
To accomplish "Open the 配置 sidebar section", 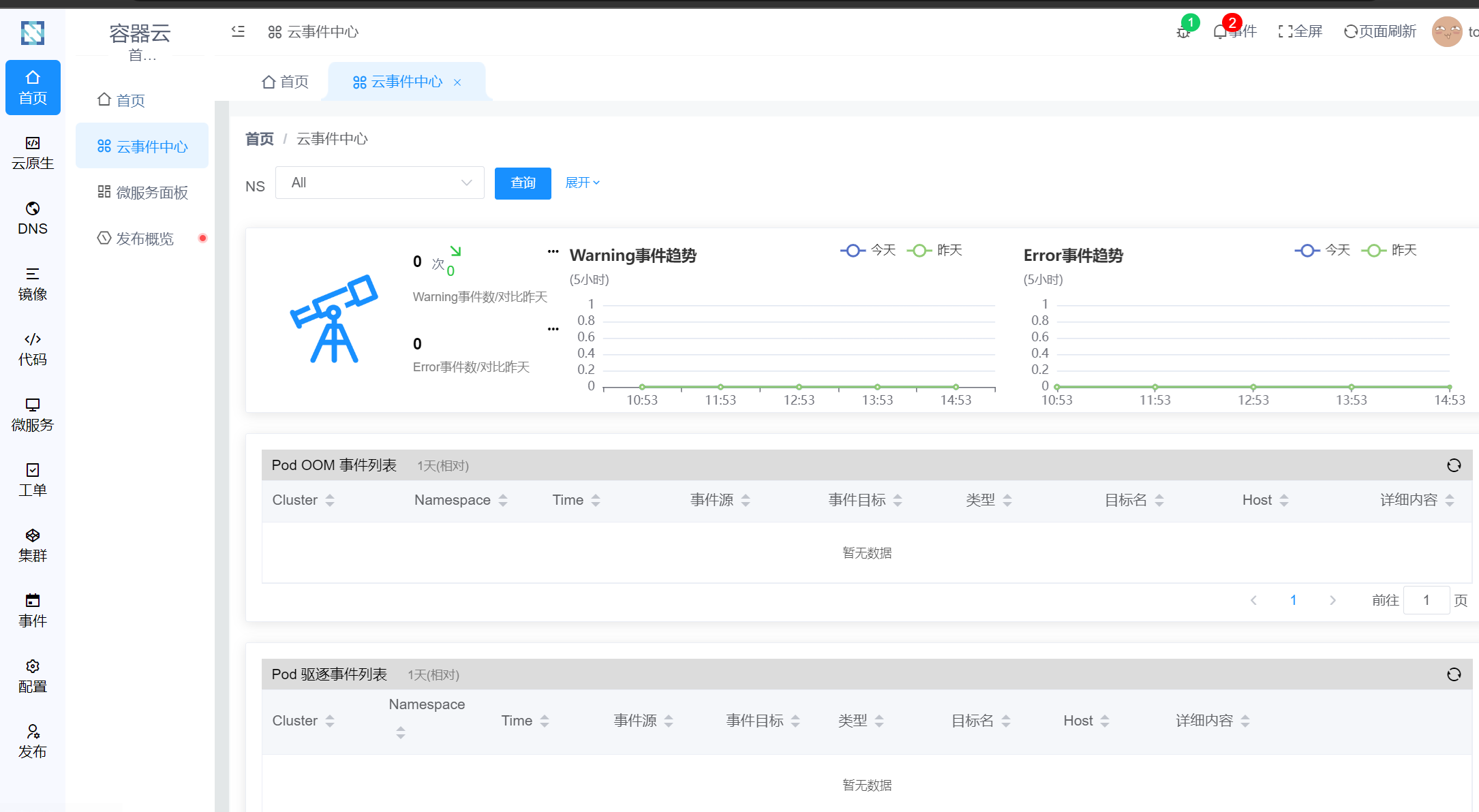I will 33,676.
